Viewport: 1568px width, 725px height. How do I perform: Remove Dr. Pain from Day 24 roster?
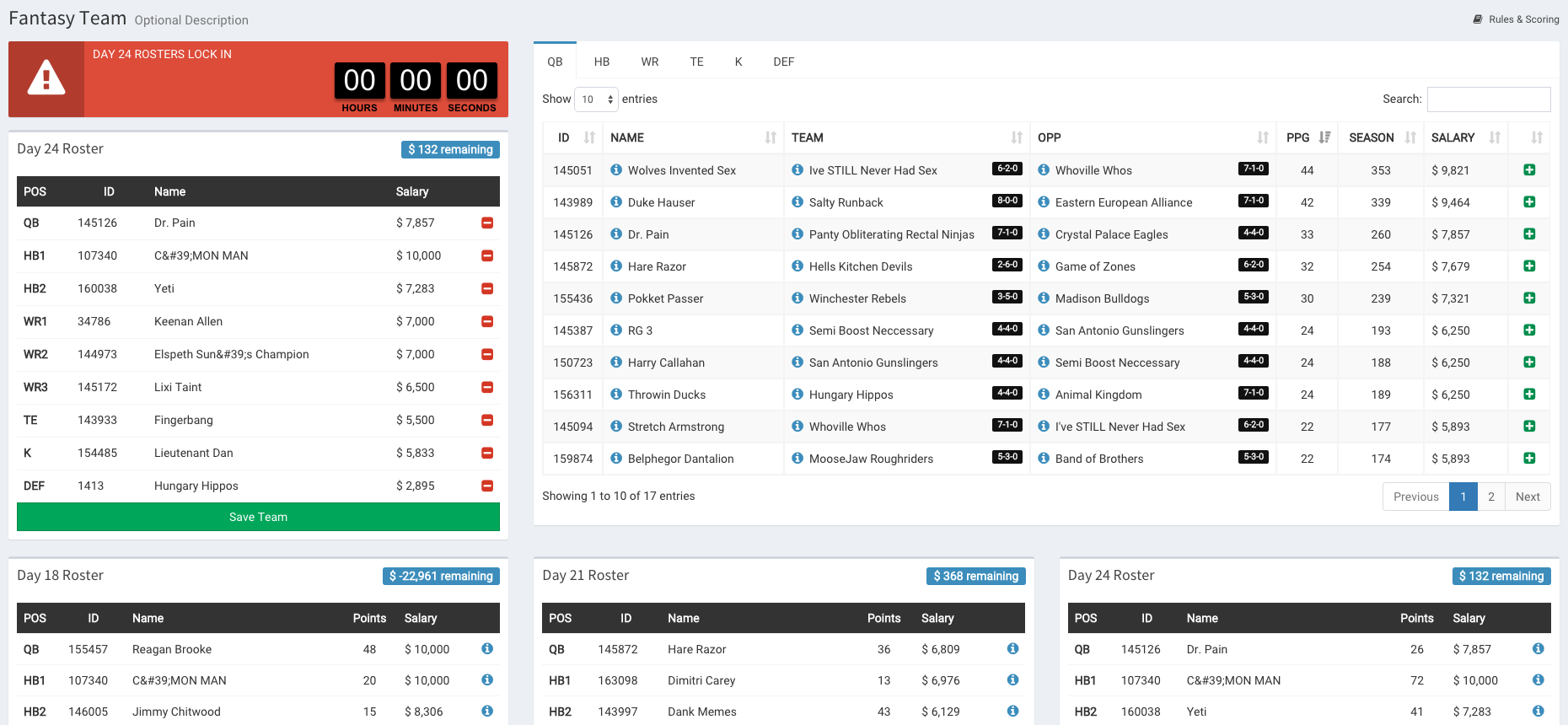pyautogui.click(x=486, y=223)
